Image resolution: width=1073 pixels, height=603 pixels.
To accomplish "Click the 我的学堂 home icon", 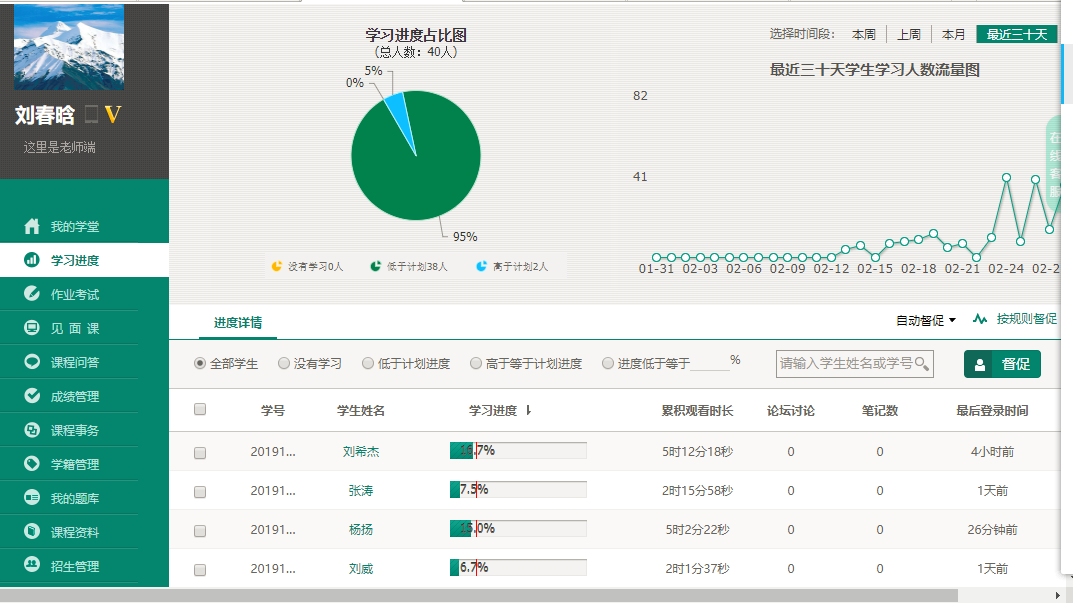I will click(32, 227).
